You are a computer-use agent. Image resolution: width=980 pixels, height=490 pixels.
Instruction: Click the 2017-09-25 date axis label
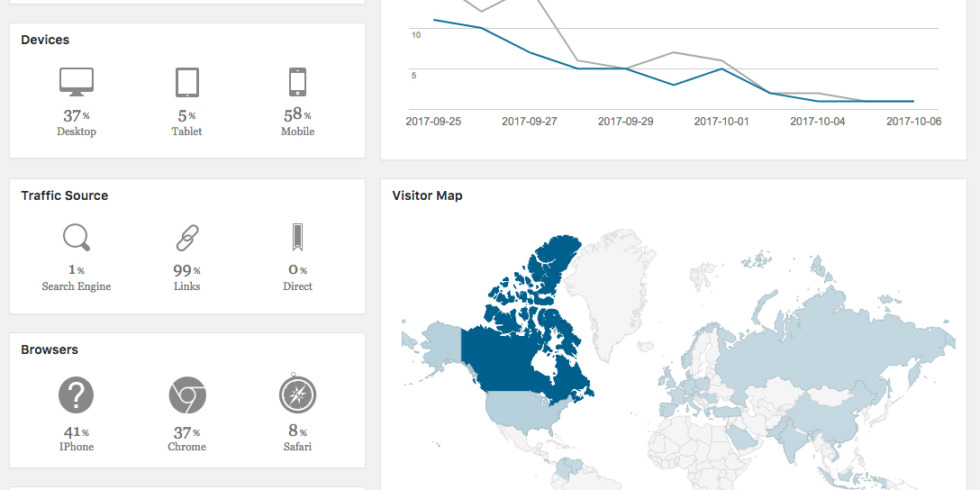434,121
